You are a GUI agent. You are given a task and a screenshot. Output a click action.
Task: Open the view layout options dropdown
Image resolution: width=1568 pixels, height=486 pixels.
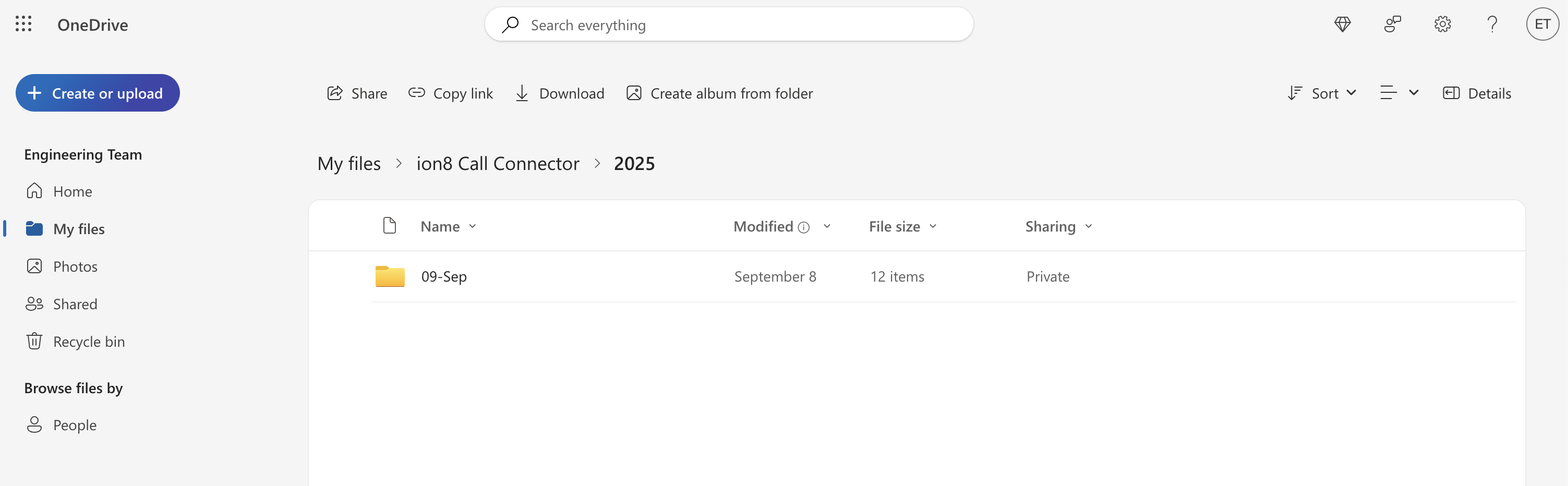[x=1399, y=93]
